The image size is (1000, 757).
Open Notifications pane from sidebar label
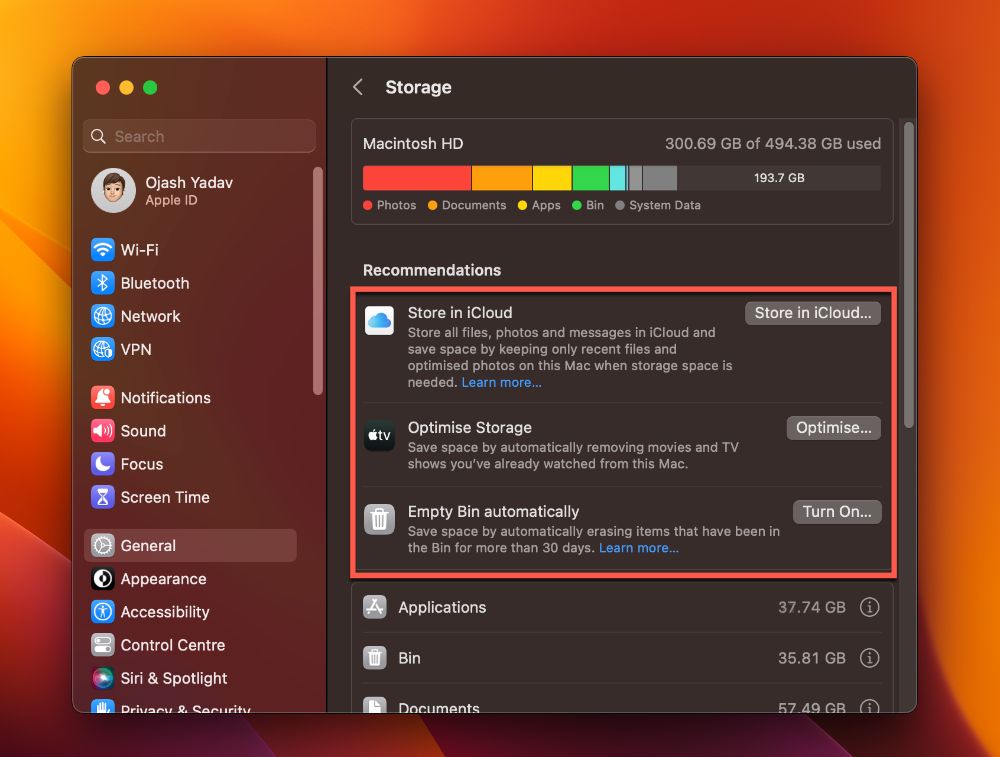pyautogui.click(x=166, y=398)
